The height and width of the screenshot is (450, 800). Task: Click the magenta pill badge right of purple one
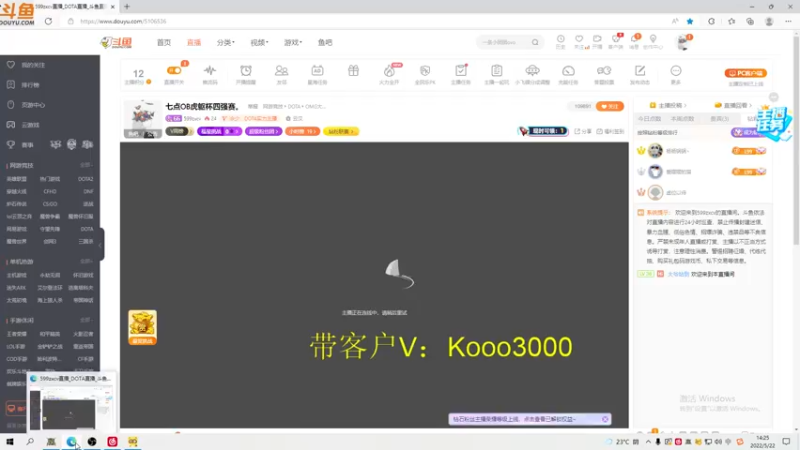tap(263, 131)
